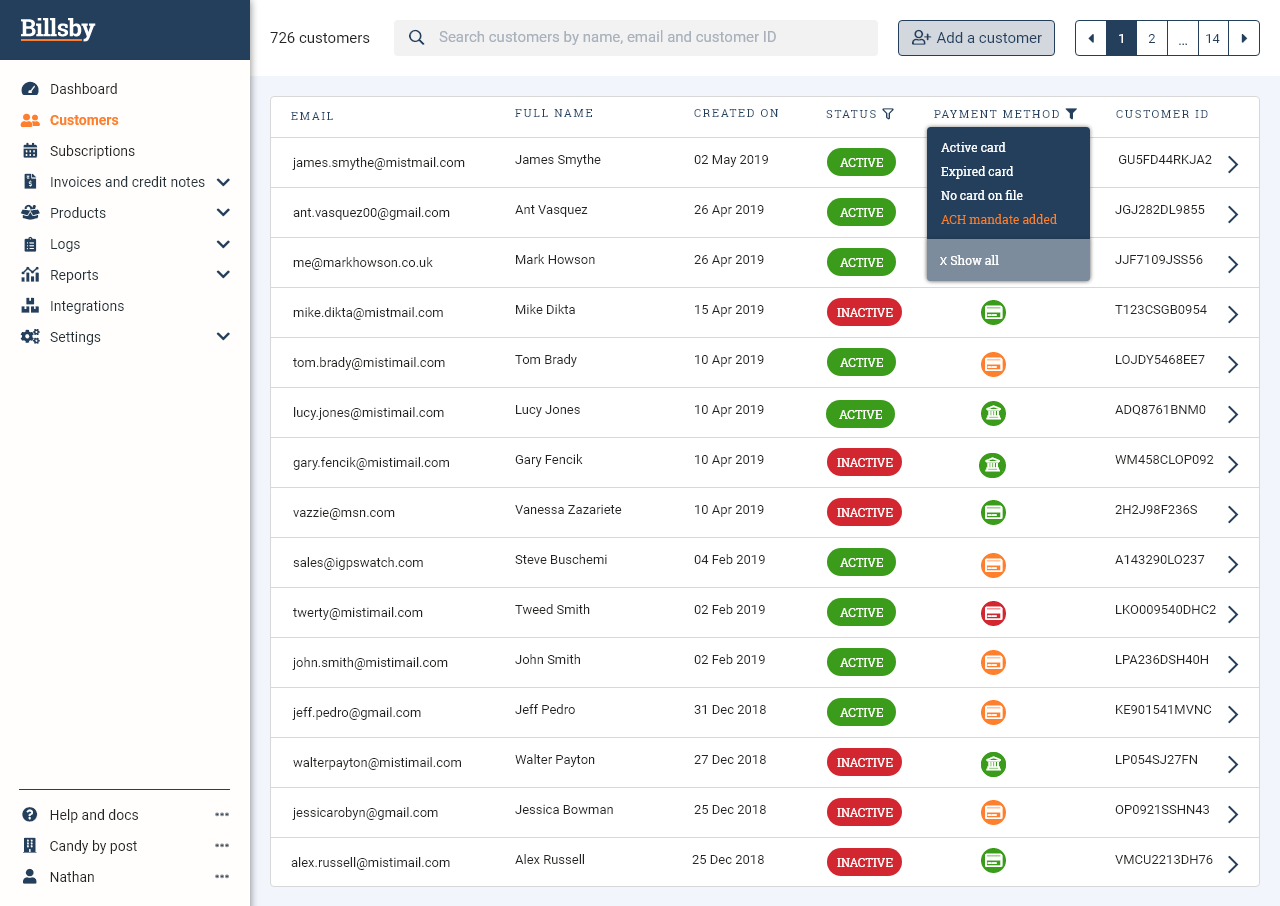This screenshot has width=1280, height=906.
Task: Expand the Logs sidebar section
Action: (223, 244)
